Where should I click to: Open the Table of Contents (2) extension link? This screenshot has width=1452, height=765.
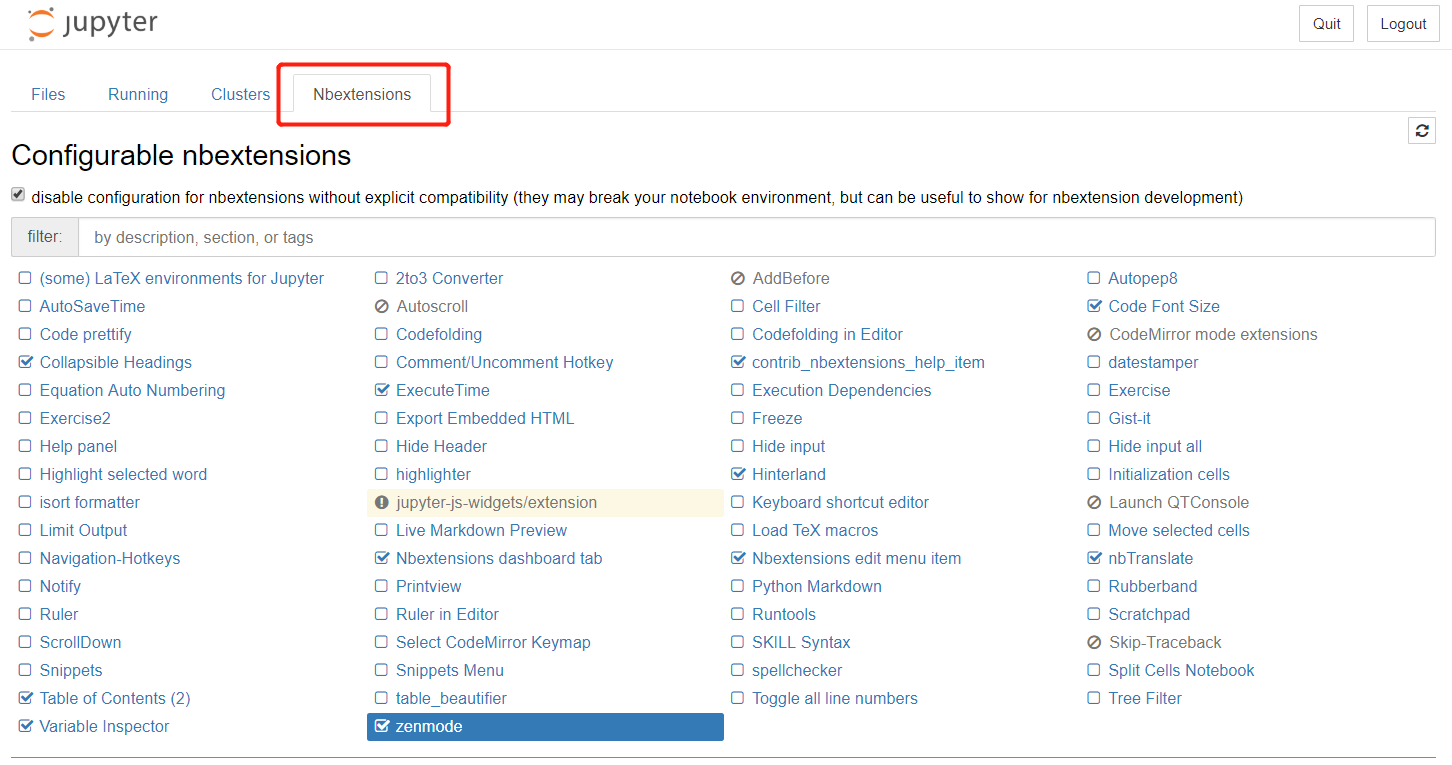115,698
